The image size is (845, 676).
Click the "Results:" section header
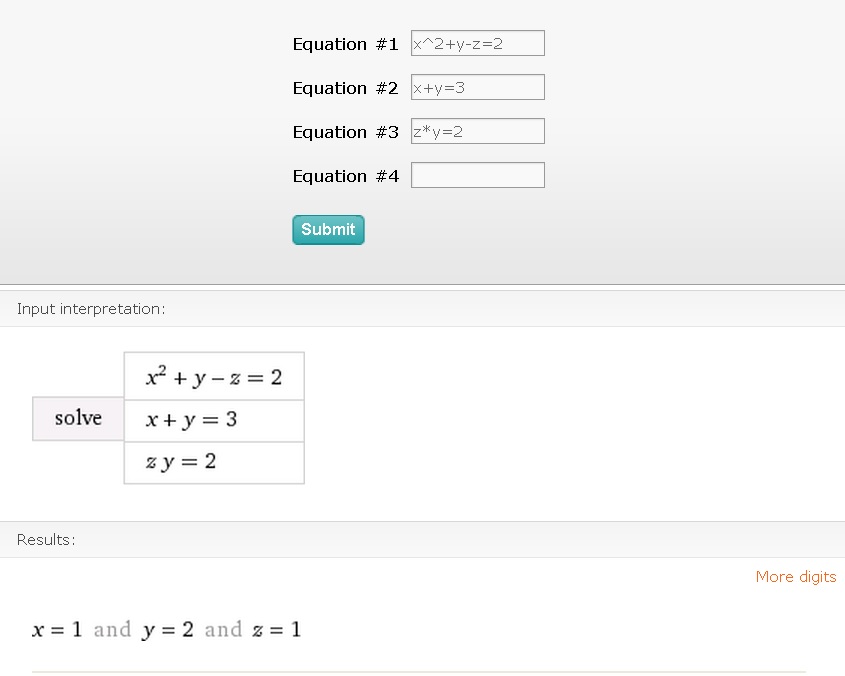point(46,540)
